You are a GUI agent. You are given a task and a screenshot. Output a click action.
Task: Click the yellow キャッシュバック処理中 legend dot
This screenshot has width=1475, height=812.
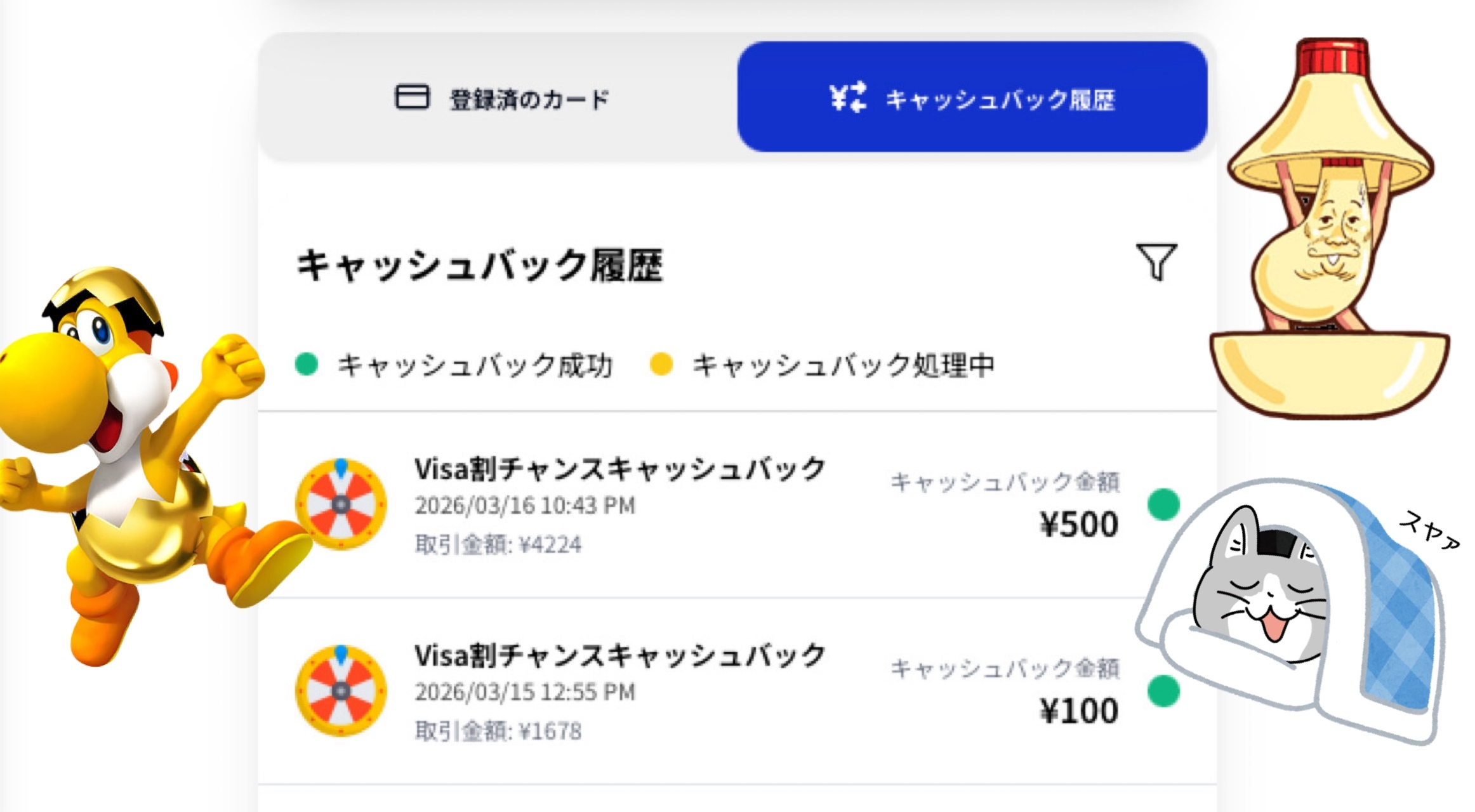pos(661,364)
